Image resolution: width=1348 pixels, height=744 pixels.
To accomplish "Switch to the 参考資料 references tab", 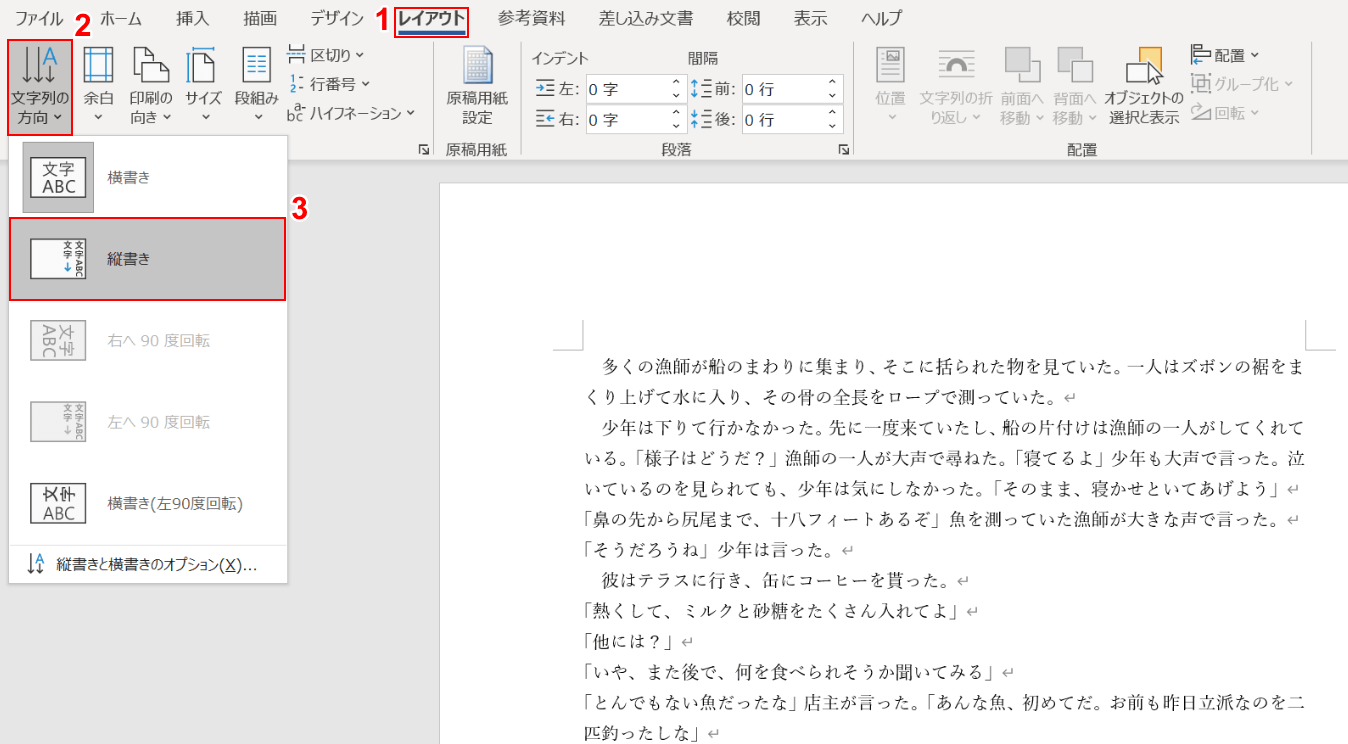I will tap(531, 18).
